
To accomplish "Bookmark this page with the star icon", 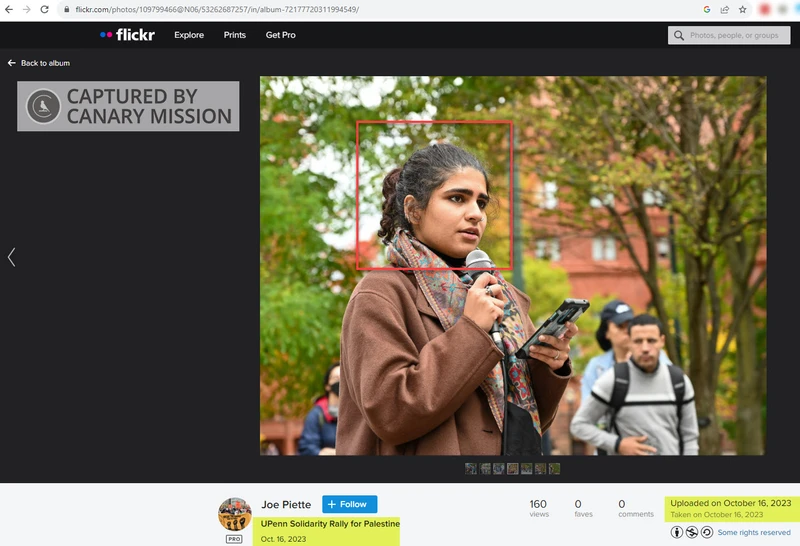I will [742, 9].
